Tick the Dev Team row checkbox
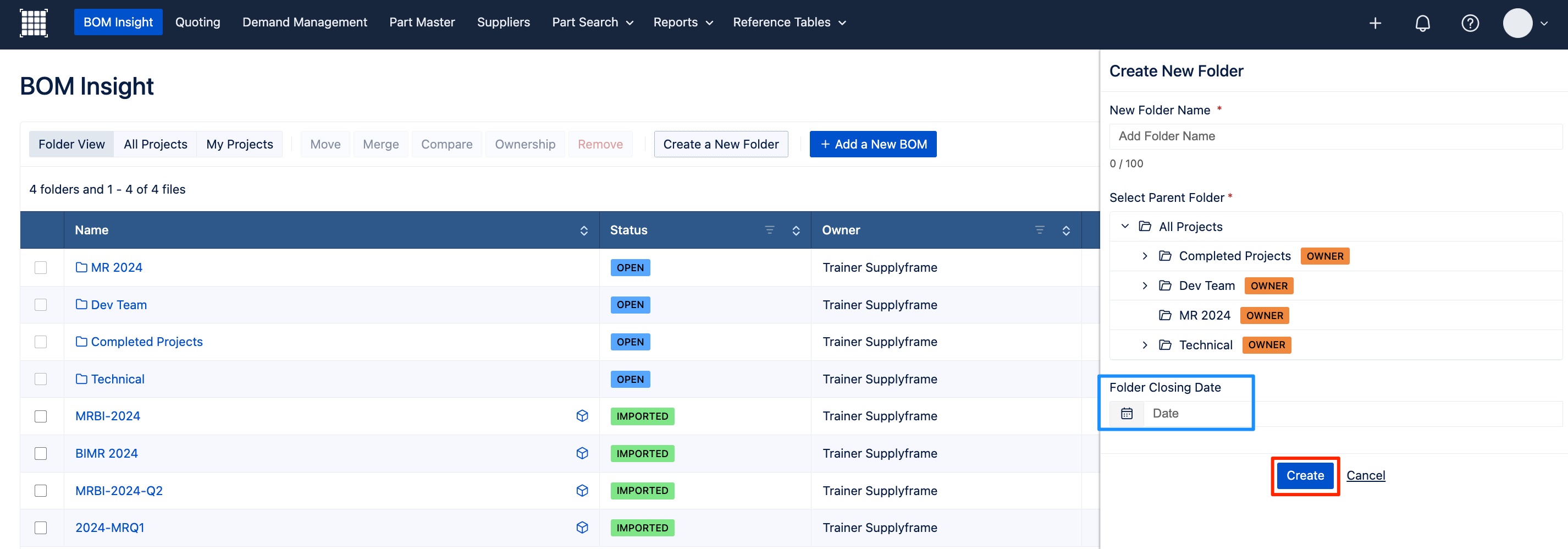Screen dimensions: 1568x549 pyautogui.click(x=41, y=305)
